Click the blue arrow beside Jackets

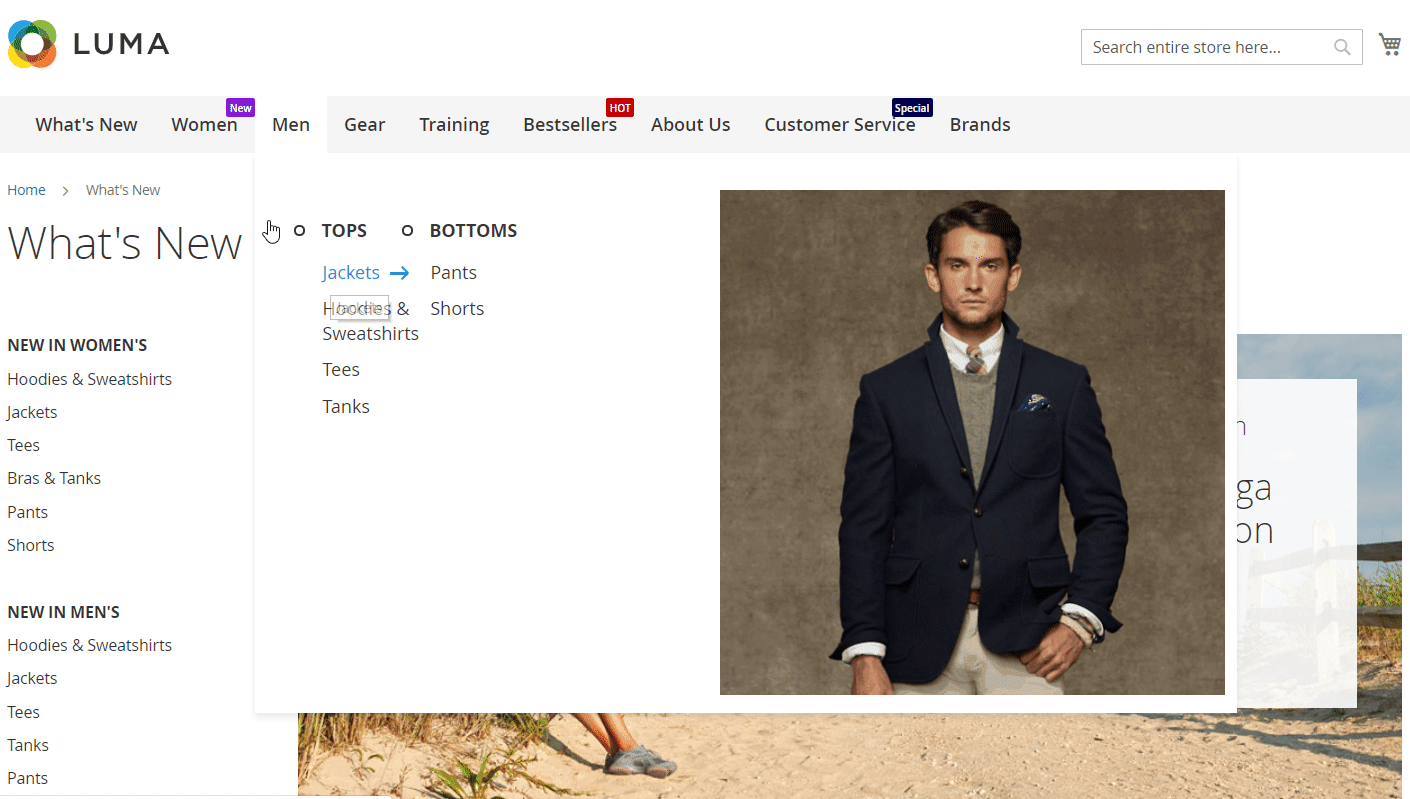click(x=399, y=273)
